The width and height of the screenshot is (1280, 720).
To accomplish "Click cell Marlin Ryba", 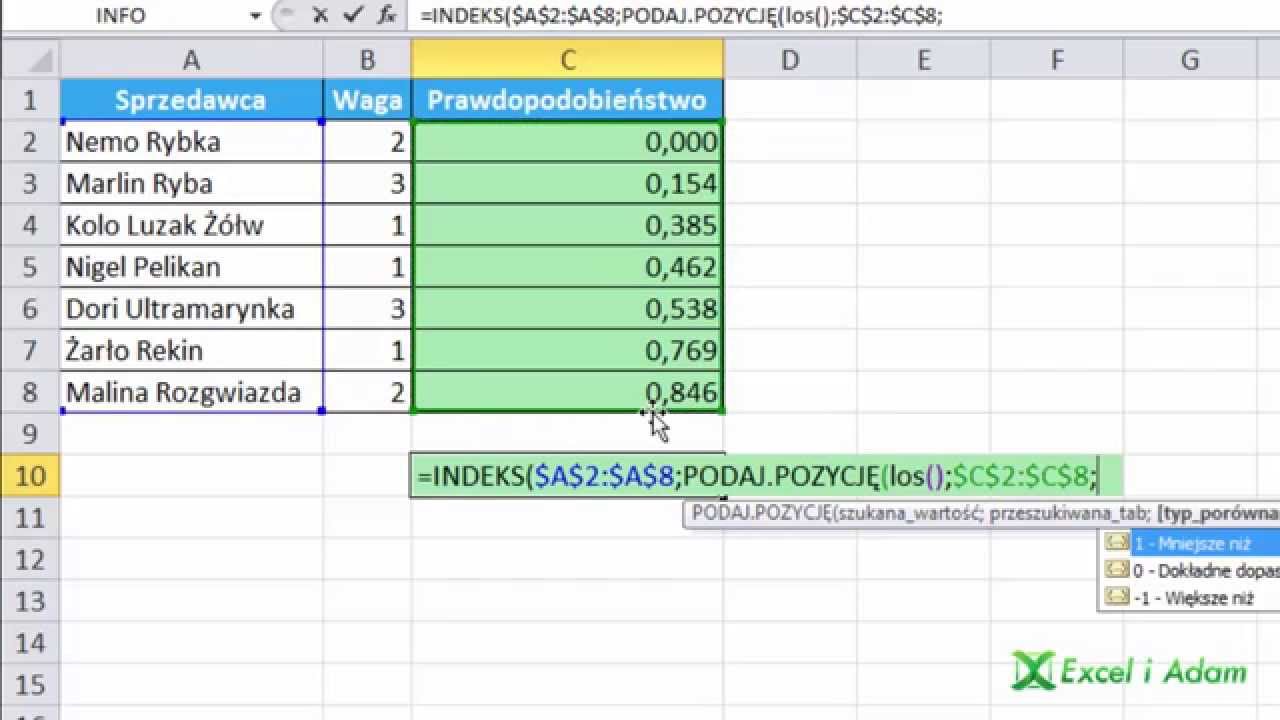I will click(191, 184).
